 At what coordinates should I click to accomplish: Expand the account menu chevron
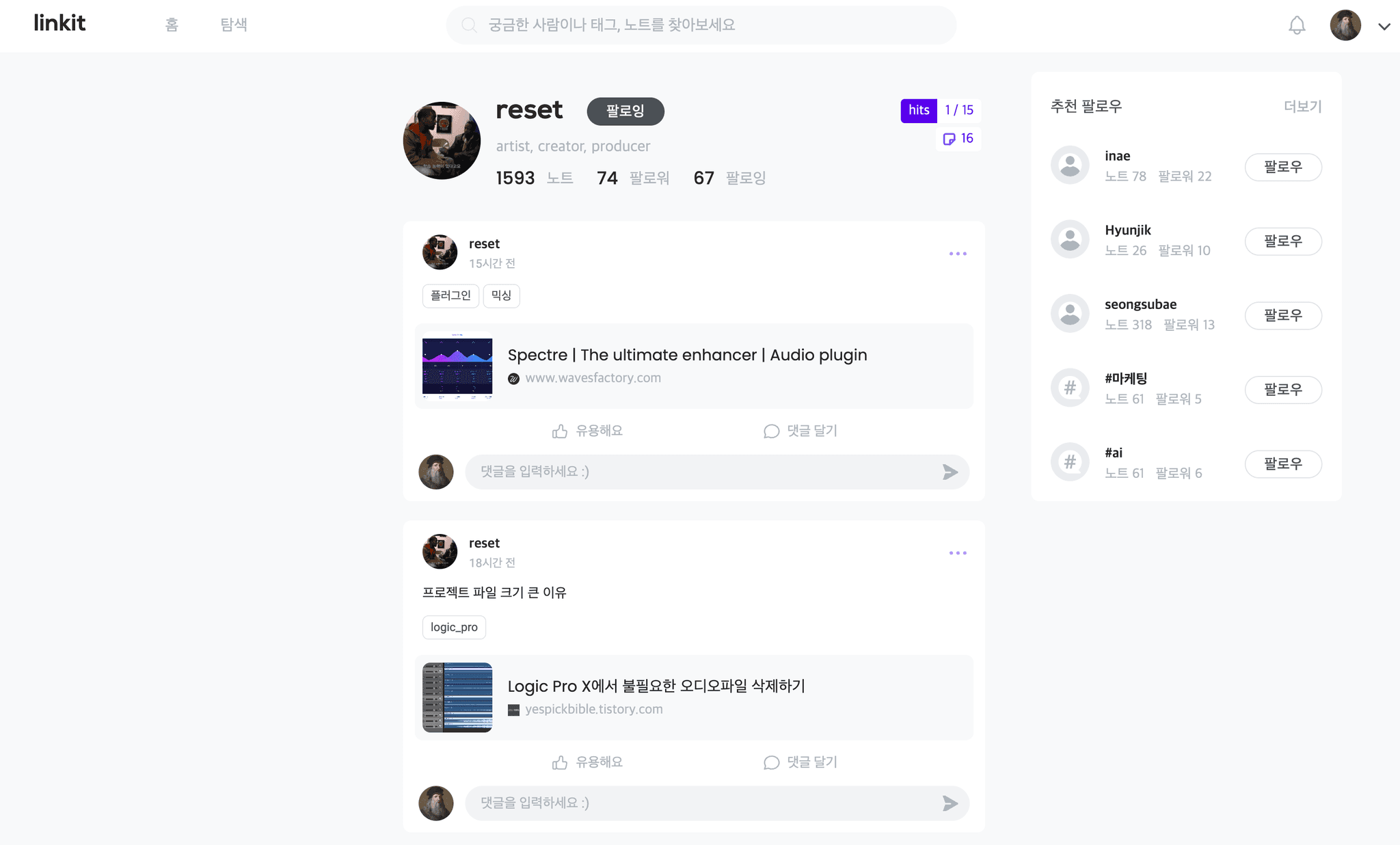click(1384, 27)
